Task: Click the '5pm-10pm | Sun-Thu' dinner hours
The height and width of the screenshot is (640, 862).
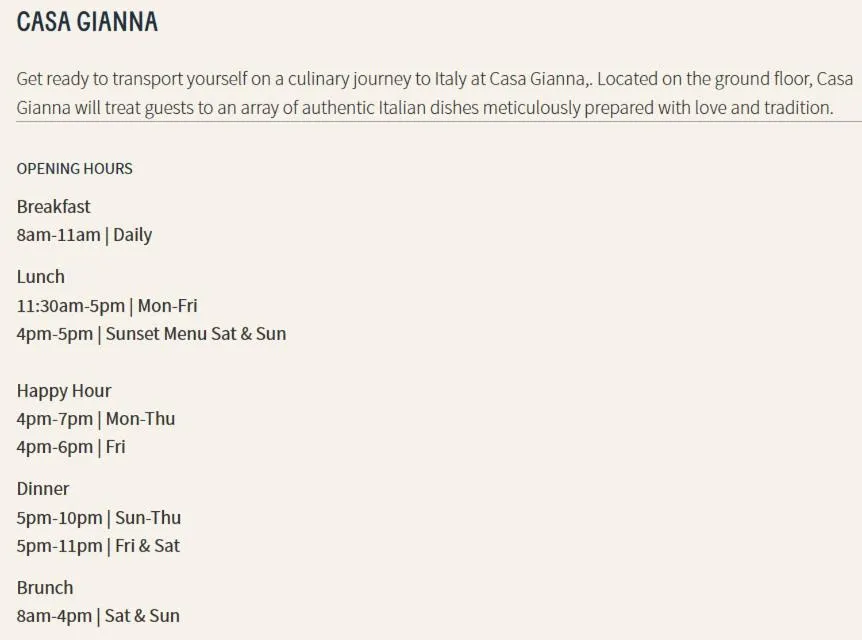Action: point(98,517)
